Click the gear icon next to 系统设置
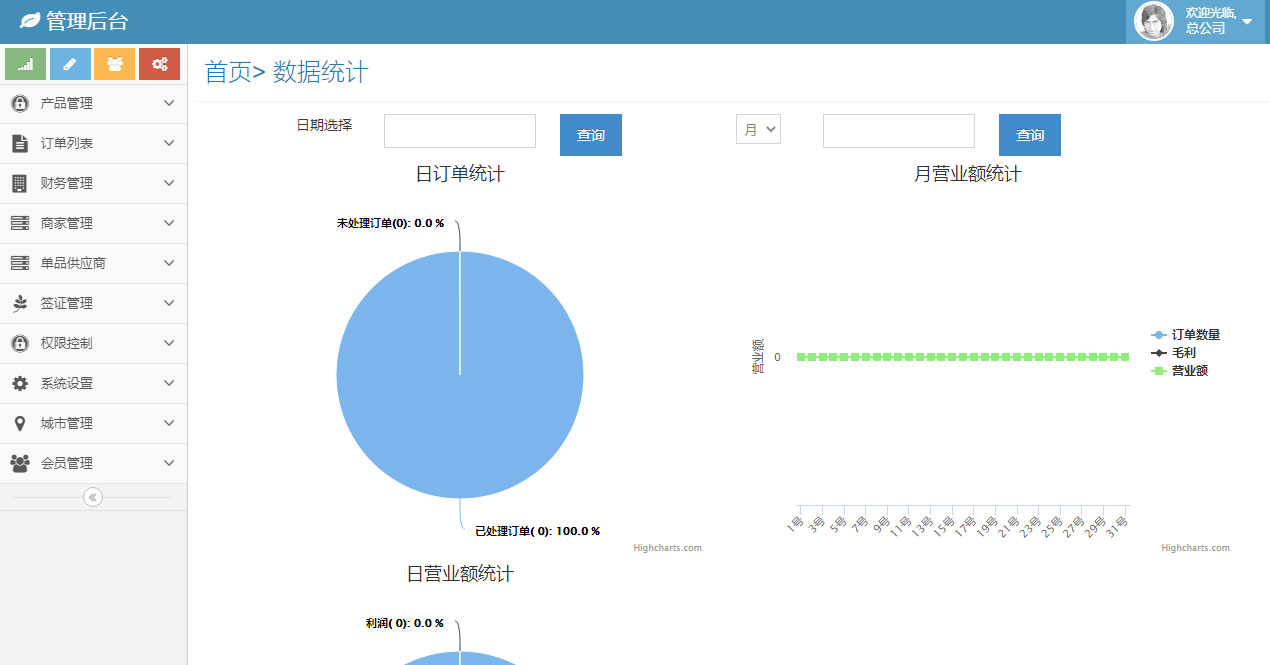Image resolution: width=1270 pixels, height=665 pixels. click(19, 383)
